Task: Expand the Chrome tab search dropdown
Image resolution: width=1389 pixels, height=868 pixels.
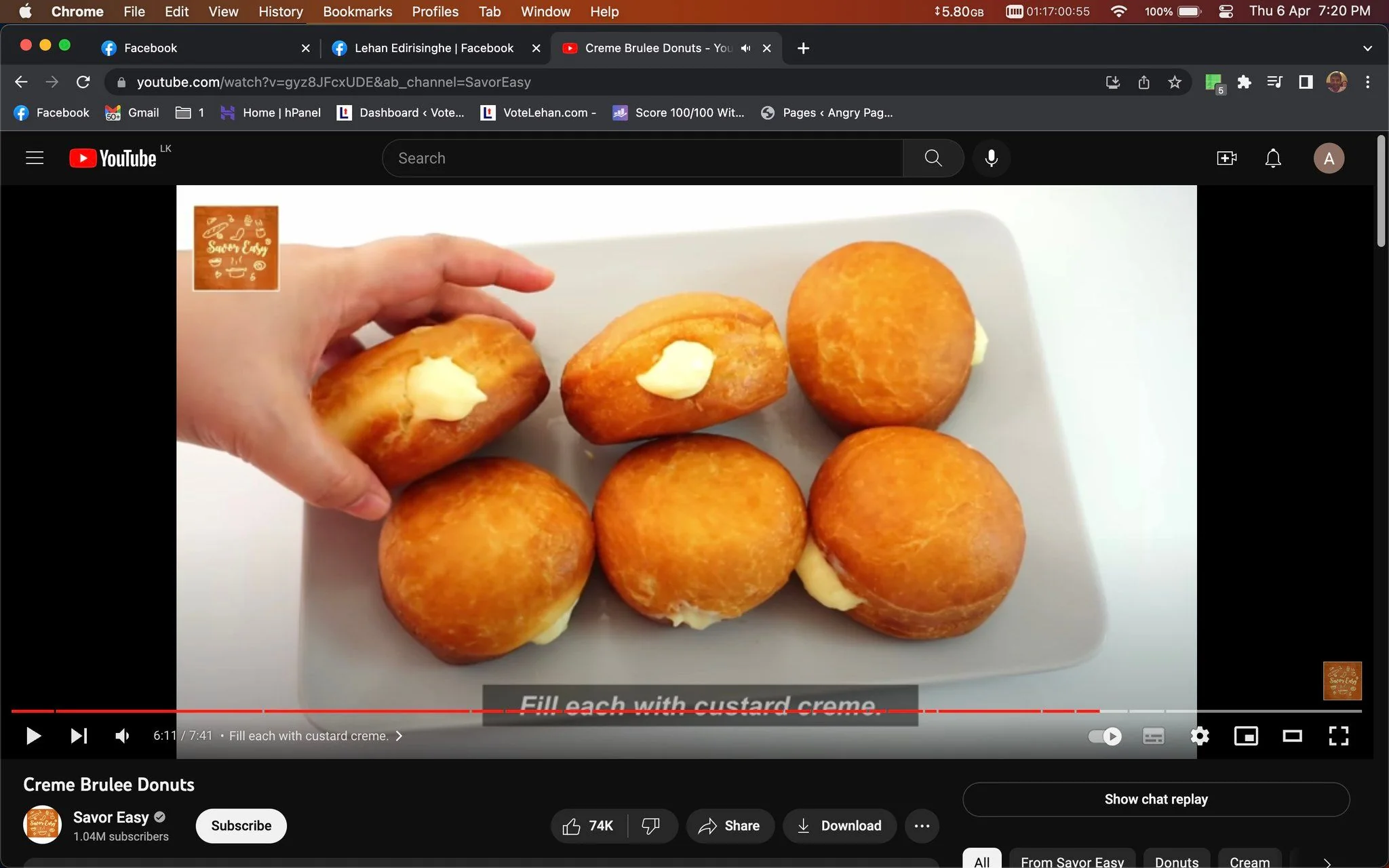Action: [1367, 48]
